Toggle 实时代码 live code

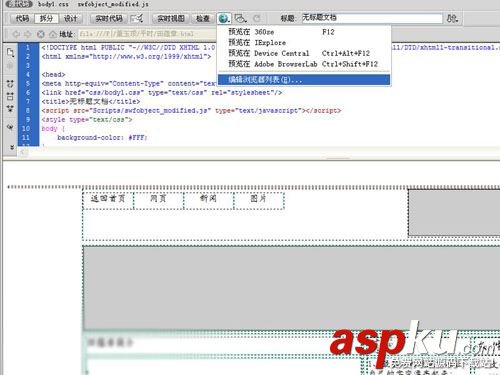(x=109, y=18)
